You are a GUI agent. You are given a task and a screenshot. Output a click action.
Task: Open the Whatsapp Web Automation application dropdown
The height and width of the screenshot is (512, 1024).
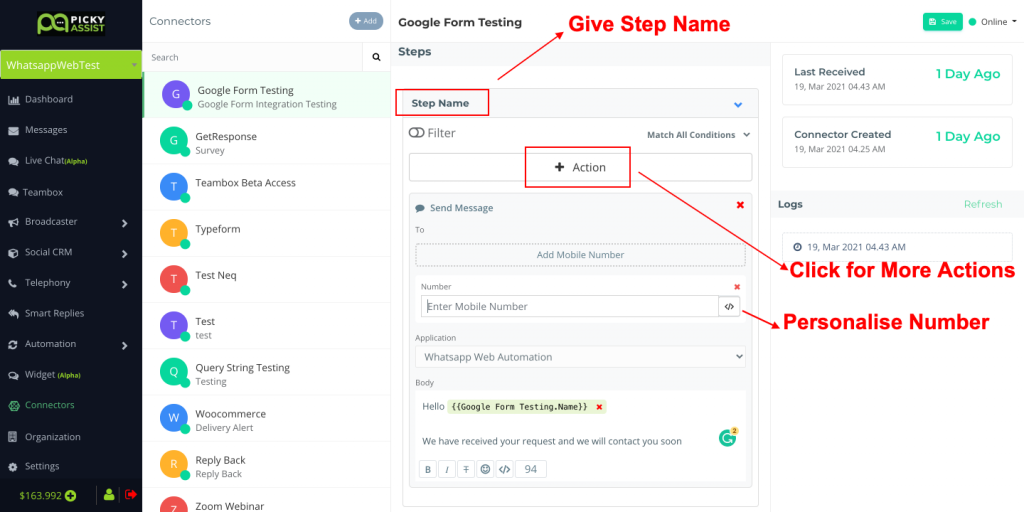[580, 357]
